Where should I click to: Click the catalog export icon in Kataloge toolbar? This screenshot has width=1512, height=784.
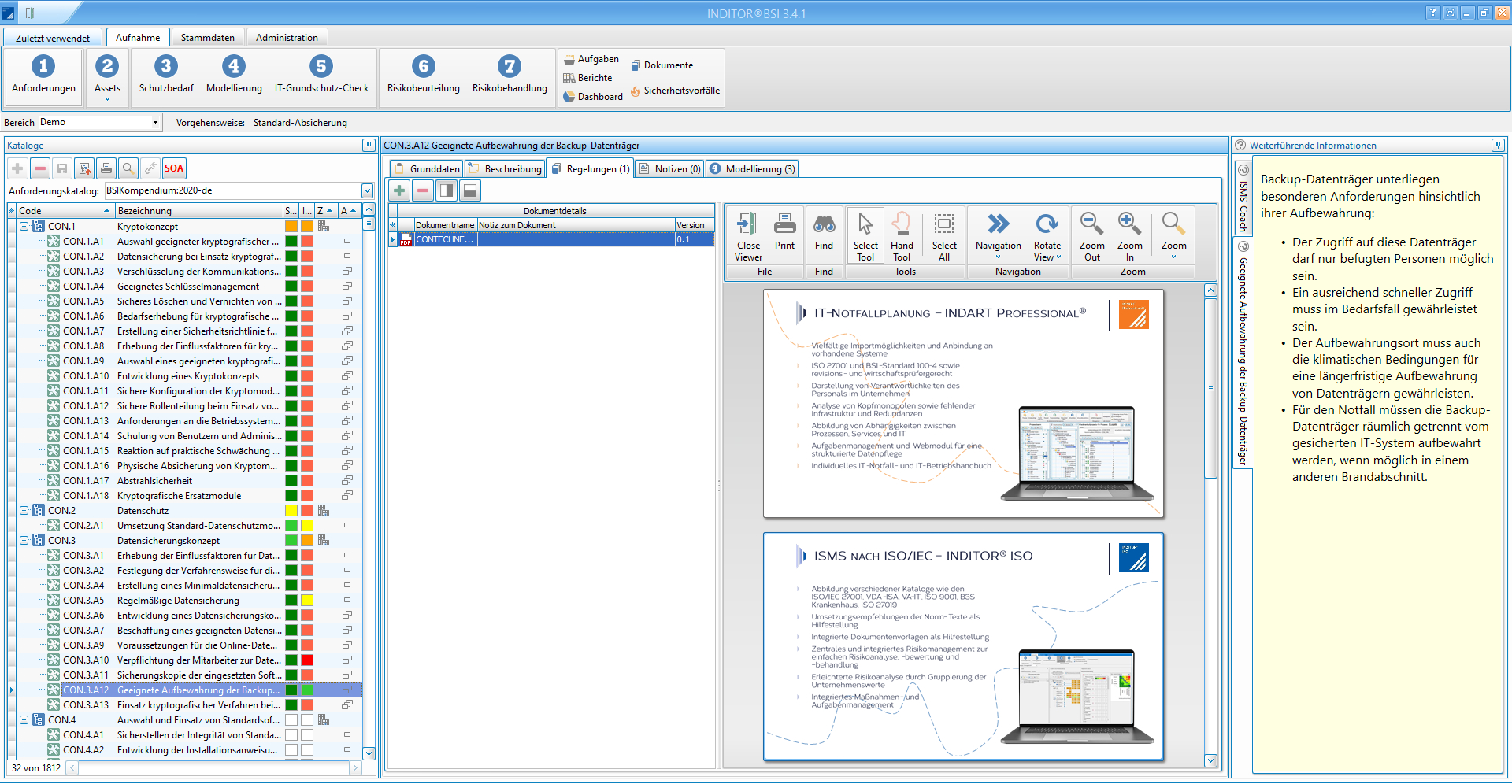point(84,168)
